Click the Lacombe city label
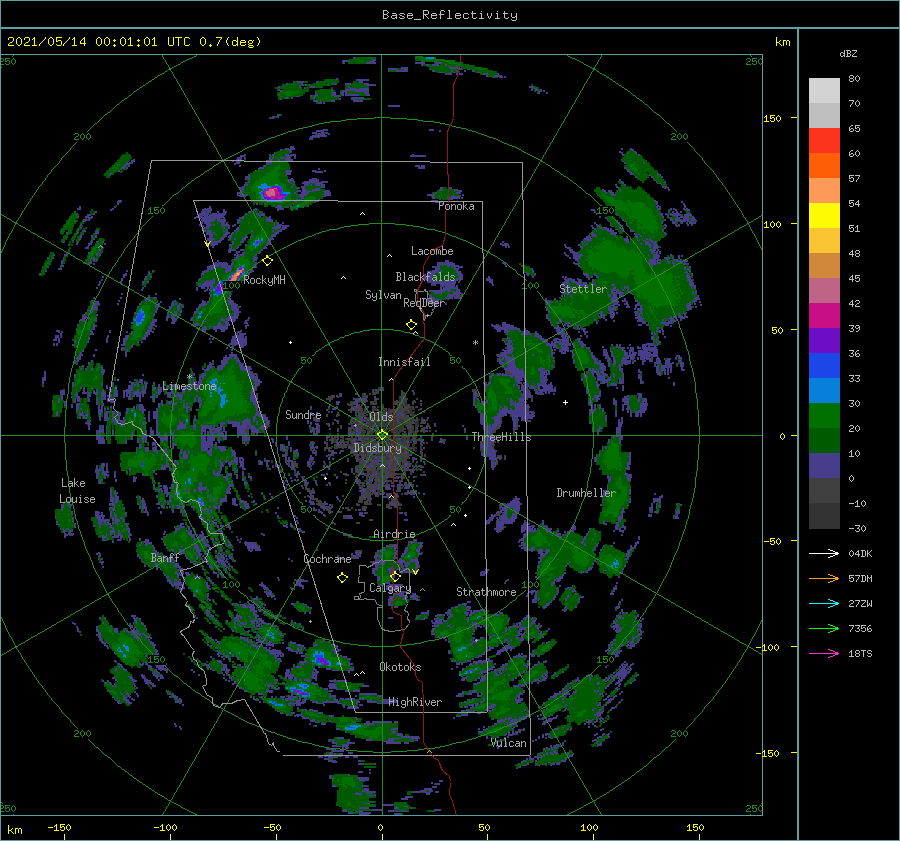Screen dimensions: 900x841 432,251
